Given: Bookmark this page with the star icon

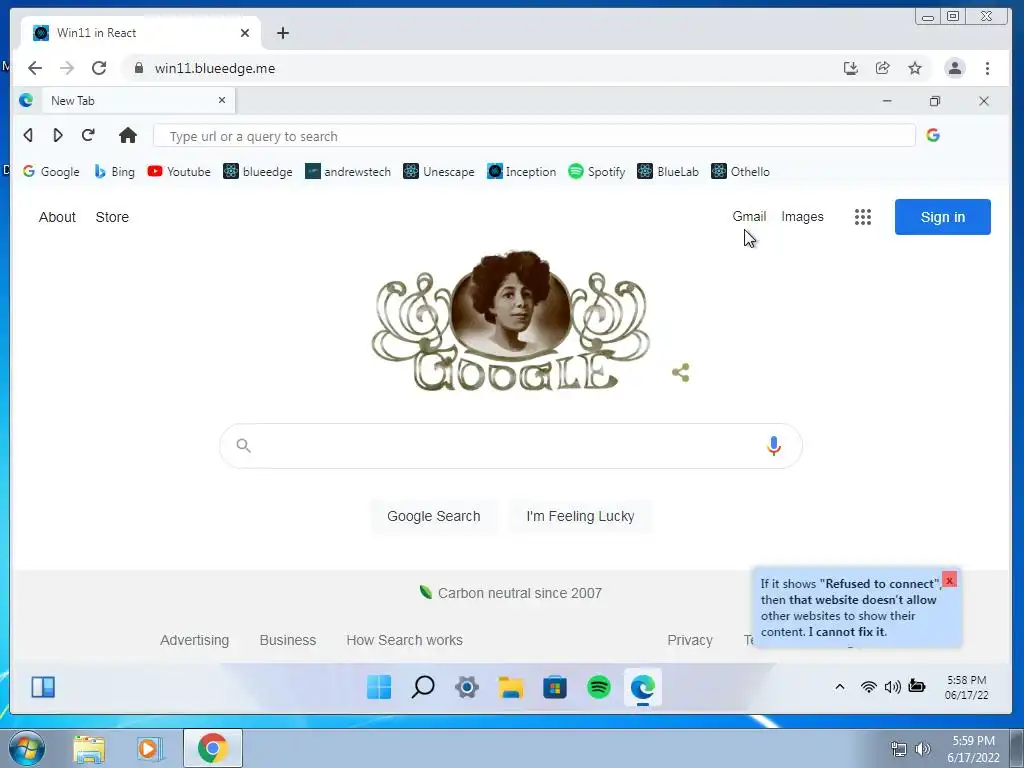Looking at the screenshot, I should coord(915,68).
